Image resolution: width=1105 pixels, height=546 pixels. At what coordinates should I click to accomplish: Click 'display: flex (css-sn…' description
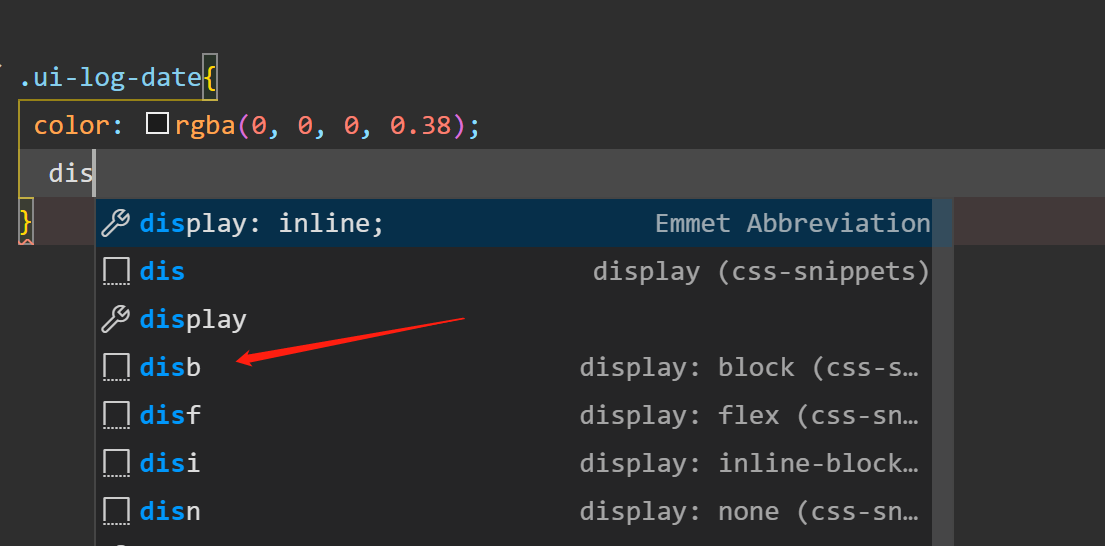click(750, 415)
